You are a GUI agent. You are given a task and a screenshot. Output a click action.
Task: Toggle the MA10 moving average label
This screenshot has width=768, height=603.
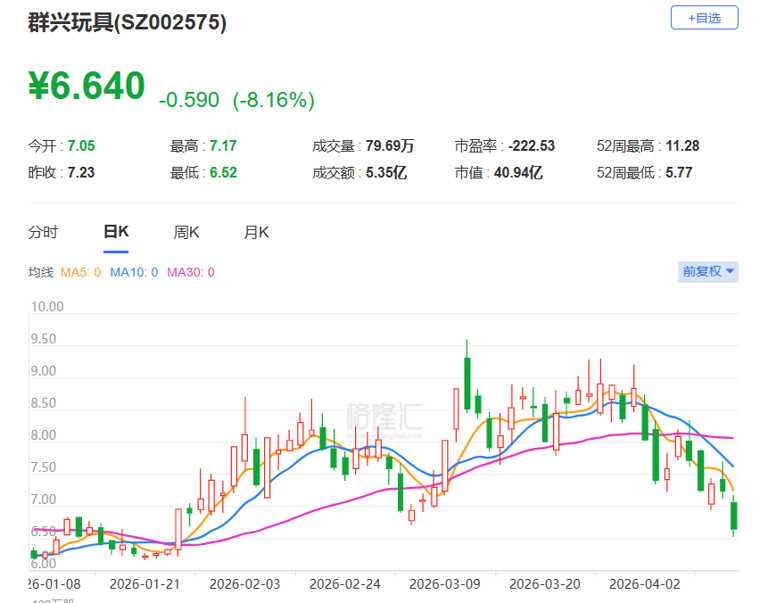click(134, 272)
